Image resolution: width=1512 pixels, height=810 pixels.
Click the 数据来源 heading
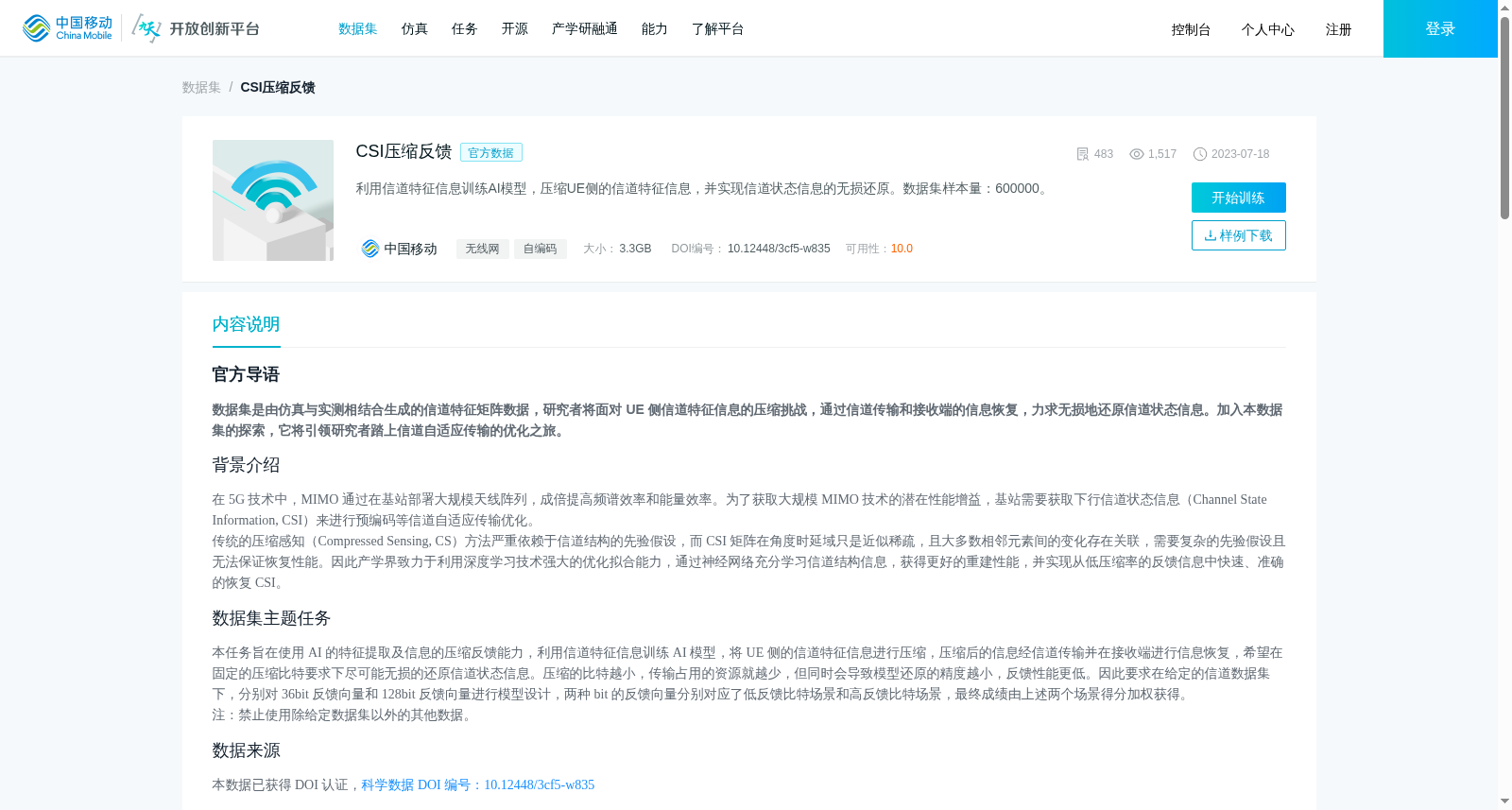point(247,750)
